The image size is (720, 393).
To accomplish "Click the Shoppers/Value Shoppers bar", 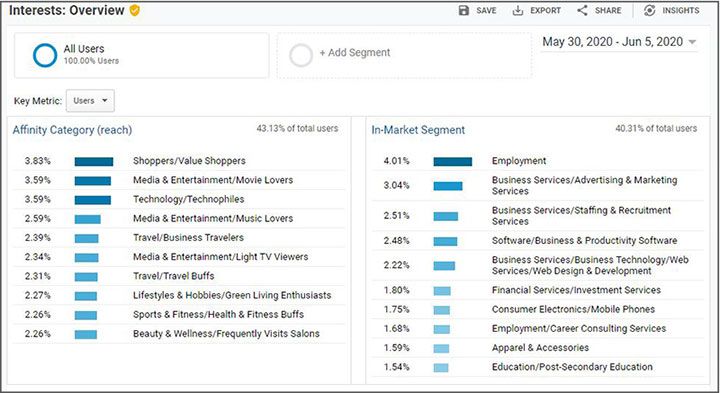I will click(94, 162).
